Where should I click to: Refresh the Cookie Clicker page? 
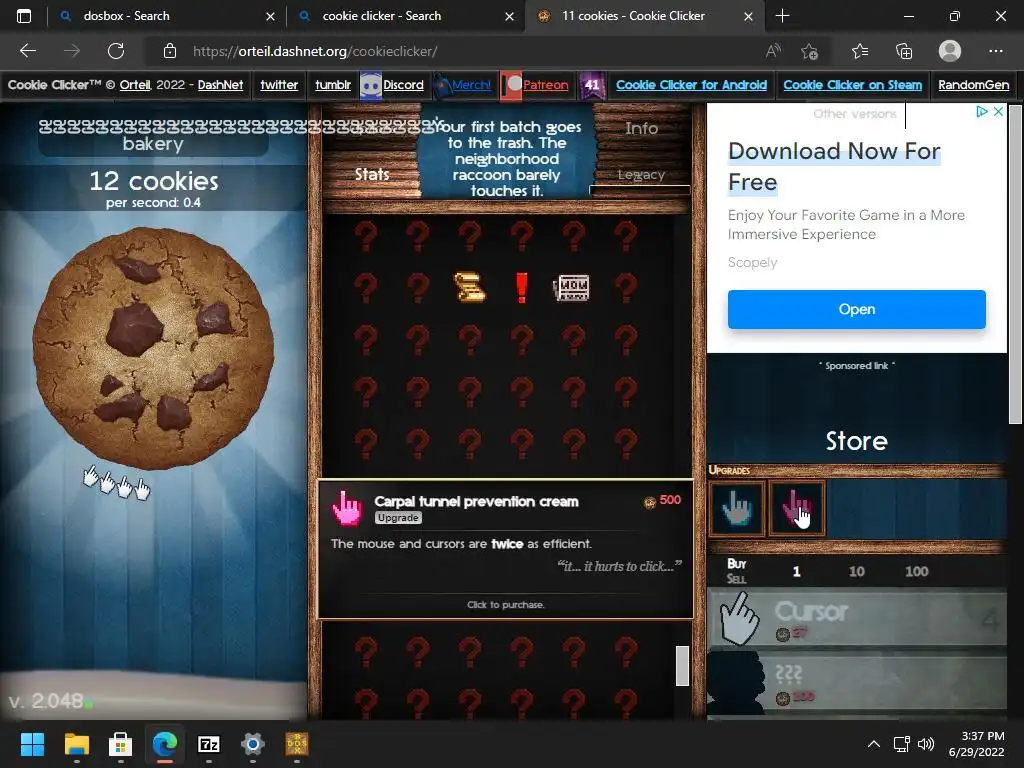(116, 51)
